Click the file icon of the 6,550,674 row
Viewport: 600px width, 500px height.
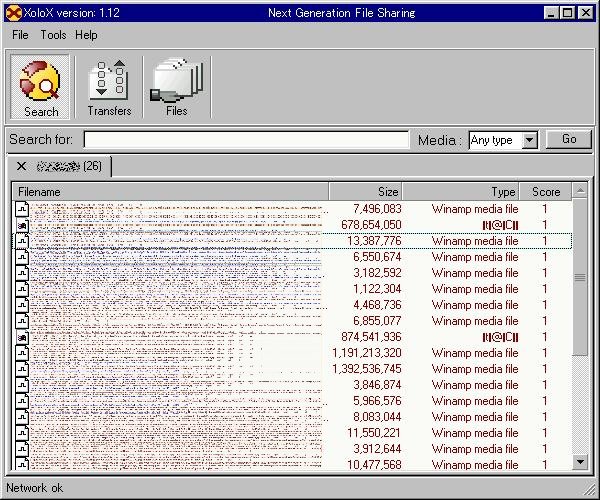(x=22, y=257)
